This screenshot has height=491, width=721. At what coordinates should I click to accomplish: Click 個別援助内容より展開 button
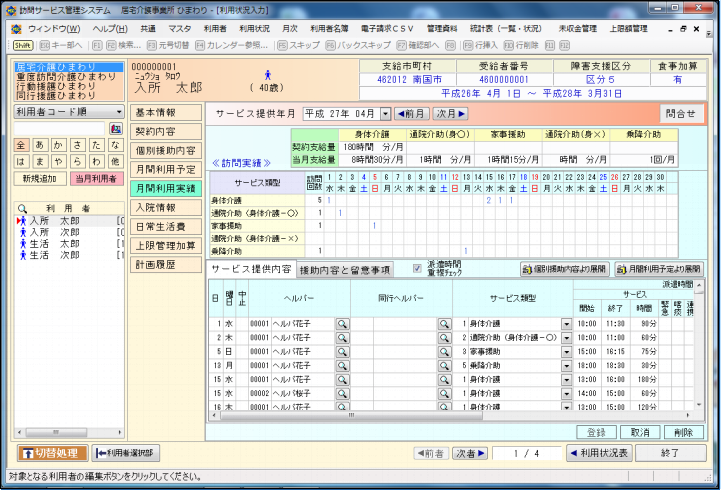(x=564, y=269)
